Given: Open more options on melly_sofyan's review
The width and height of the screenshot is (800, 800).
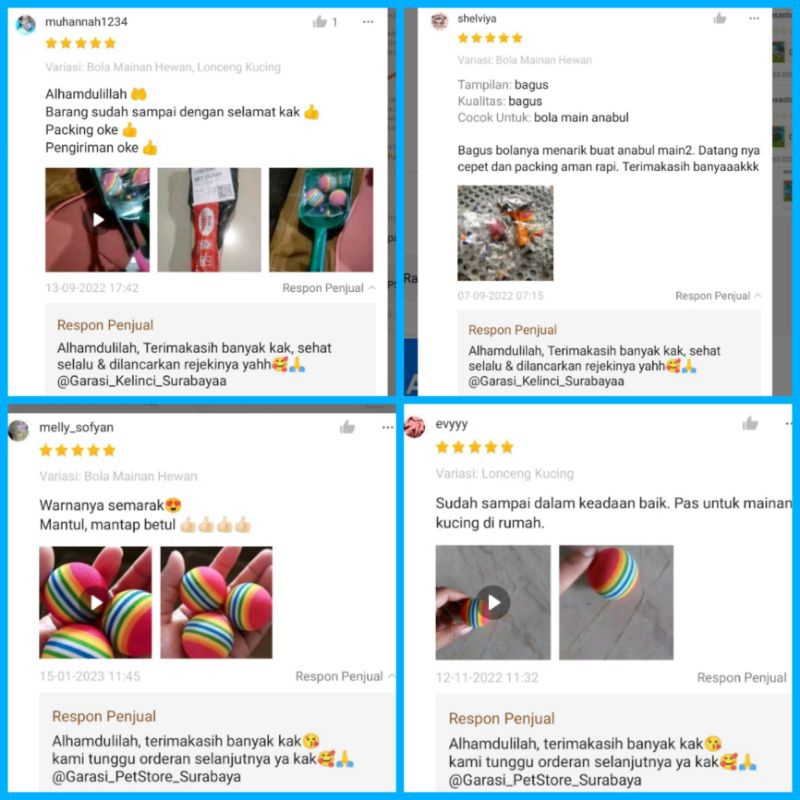Looking at the screenshot, I should pos(388,428).
